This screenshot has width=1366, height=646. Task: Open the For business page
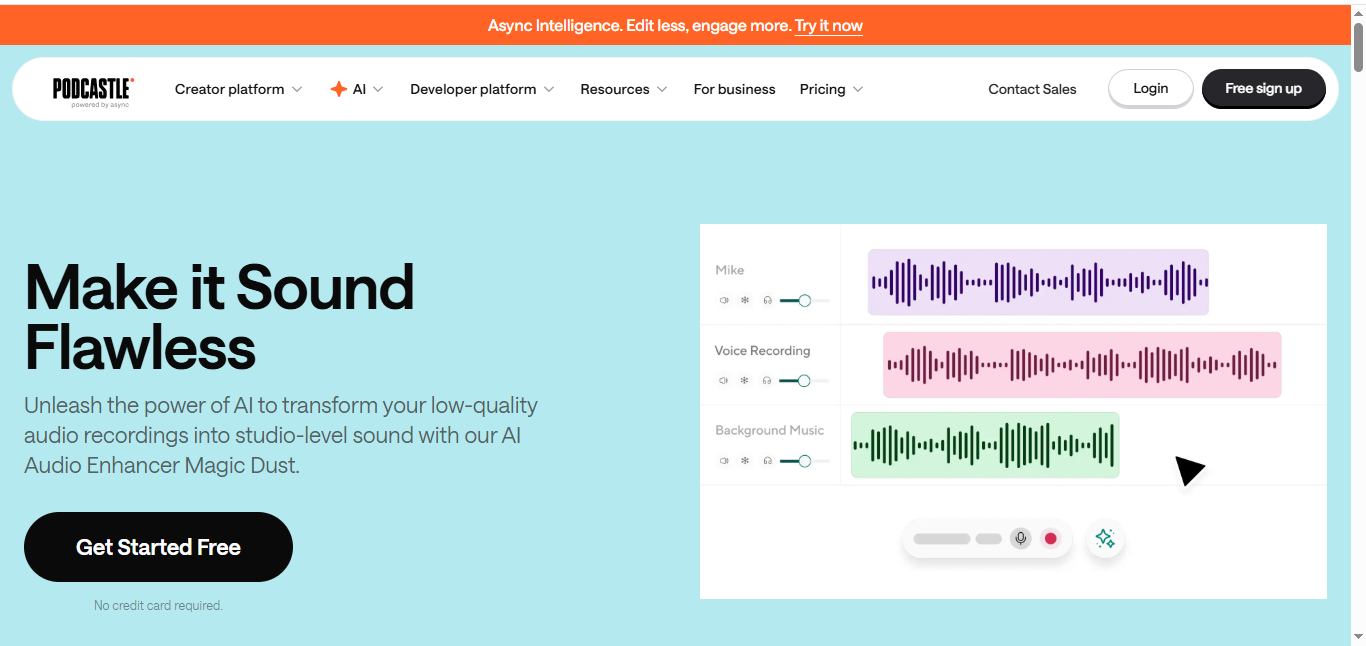pyautogui.click(x=734, y=89)
